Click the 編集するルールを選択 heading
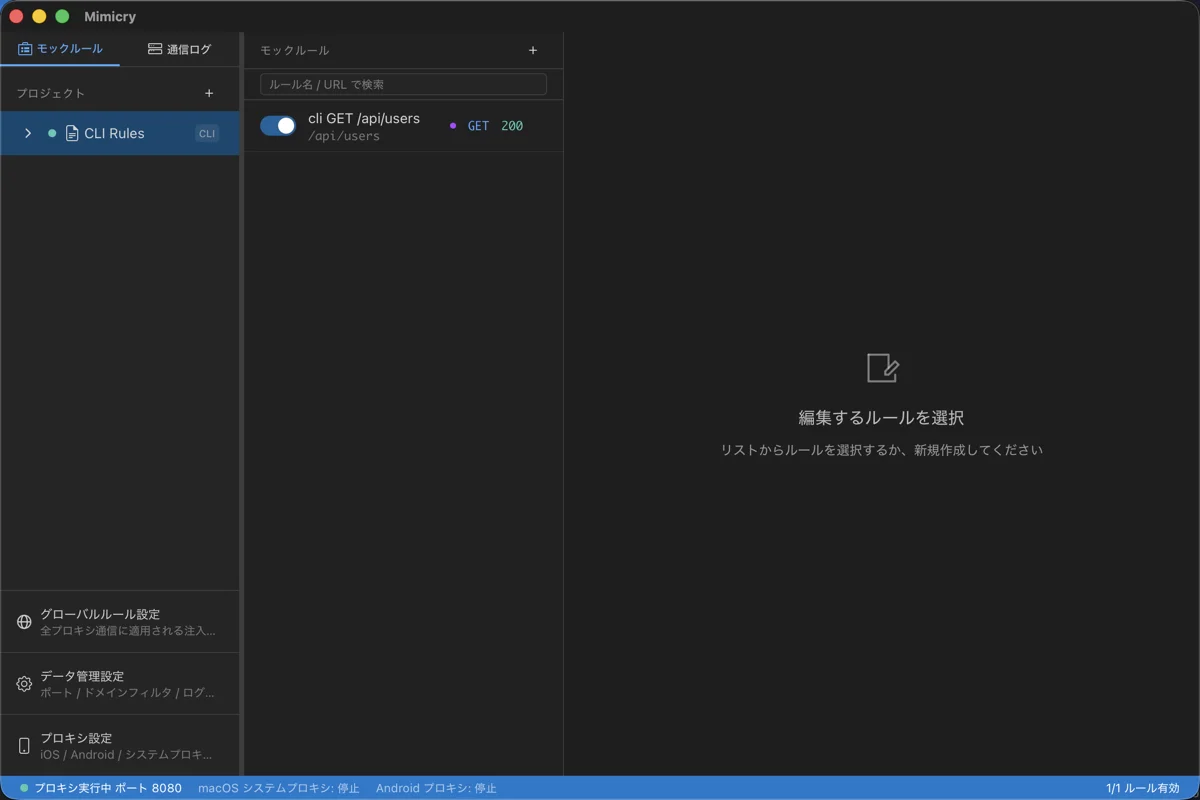The height and width of the screenshot is (800, 1200). pos(881,418)
